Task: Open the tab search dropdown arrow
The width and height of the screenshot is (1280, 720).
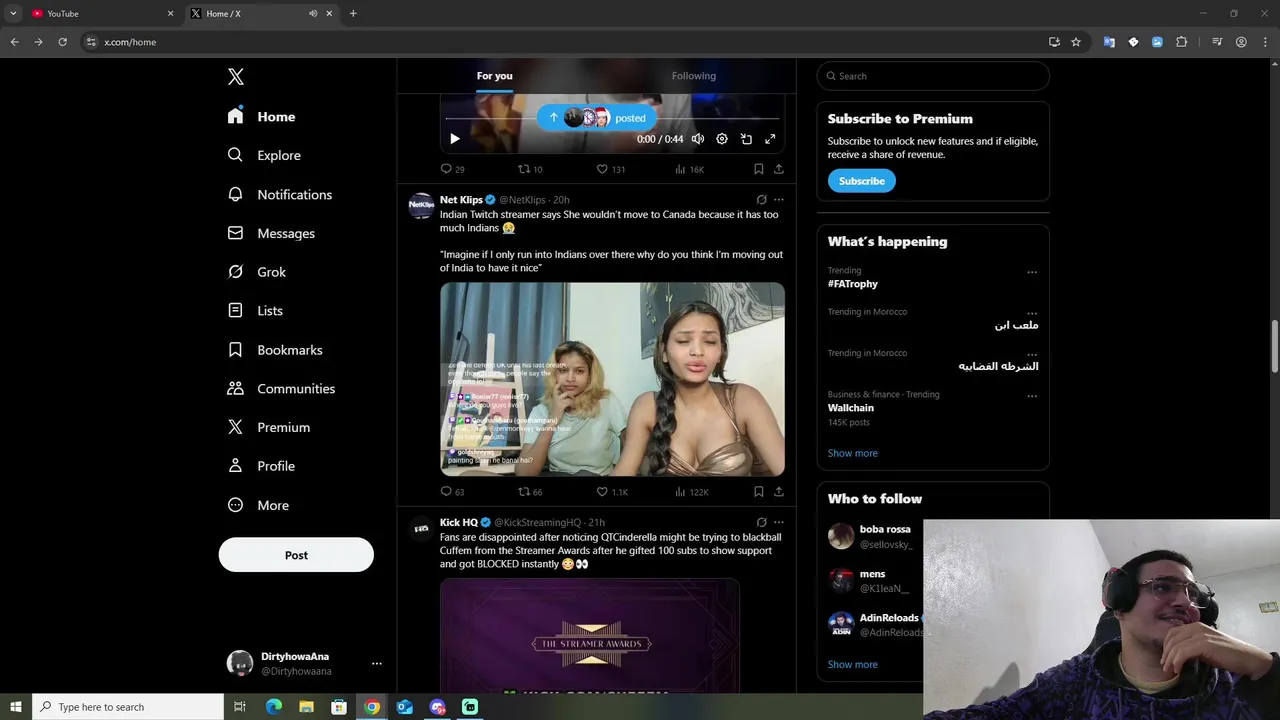Action: 13,13
